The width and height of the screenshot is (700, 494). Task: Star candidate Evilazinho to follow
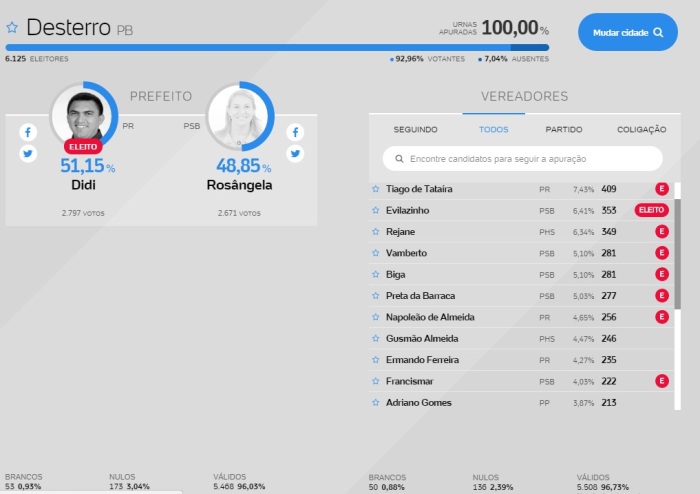tap(376, 210)
